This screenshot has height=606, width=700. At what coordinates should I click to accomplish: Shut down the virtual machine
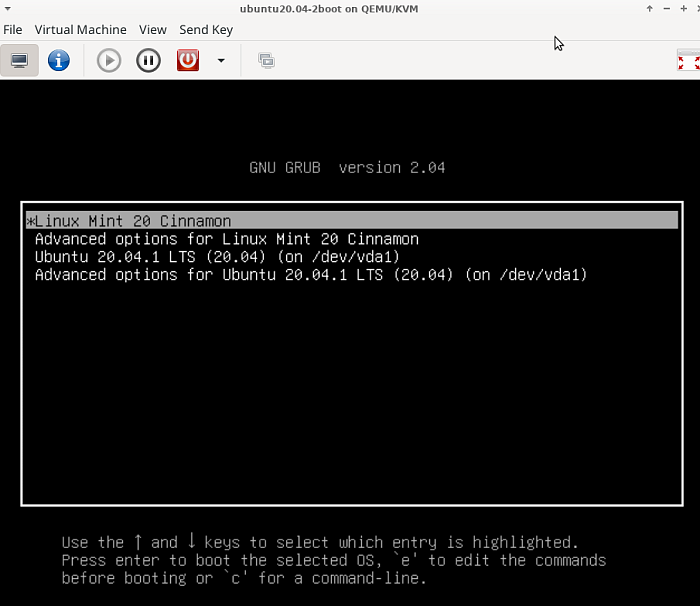[188, 60]
